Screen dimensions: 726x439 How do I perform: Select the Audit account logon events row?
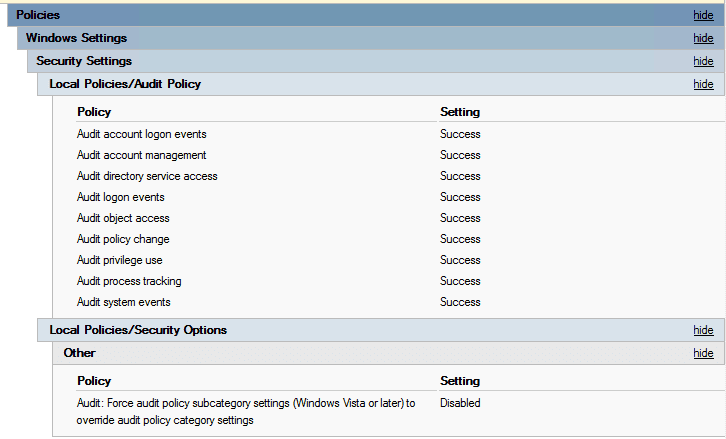[141, 134]
